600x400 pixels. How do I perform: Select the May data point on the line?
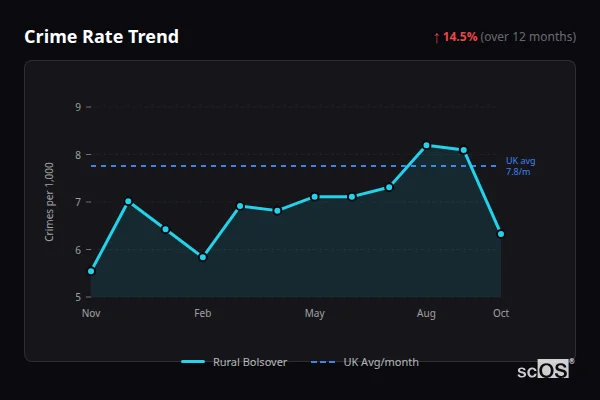(x=314, y=197)
